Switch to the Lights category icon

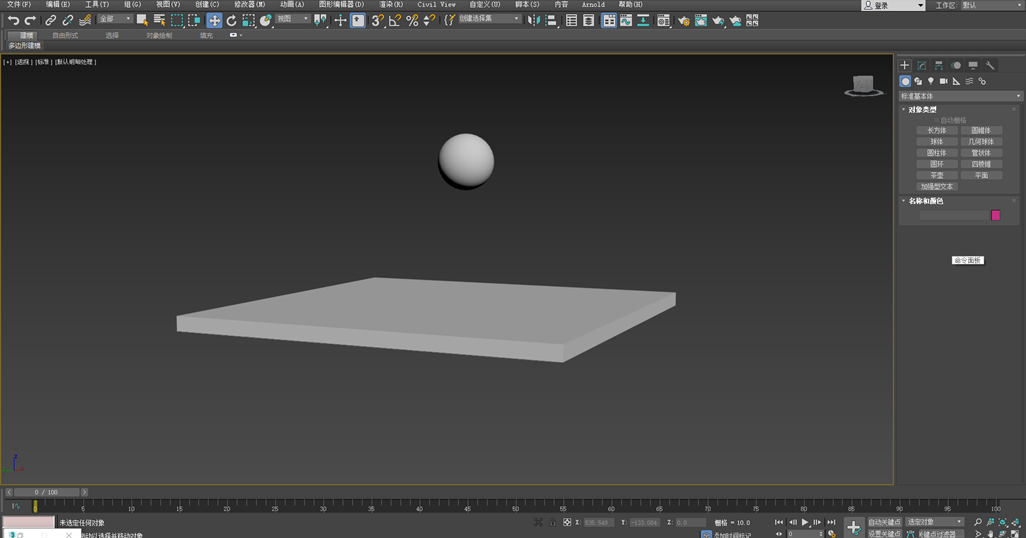tap(931, 81)
